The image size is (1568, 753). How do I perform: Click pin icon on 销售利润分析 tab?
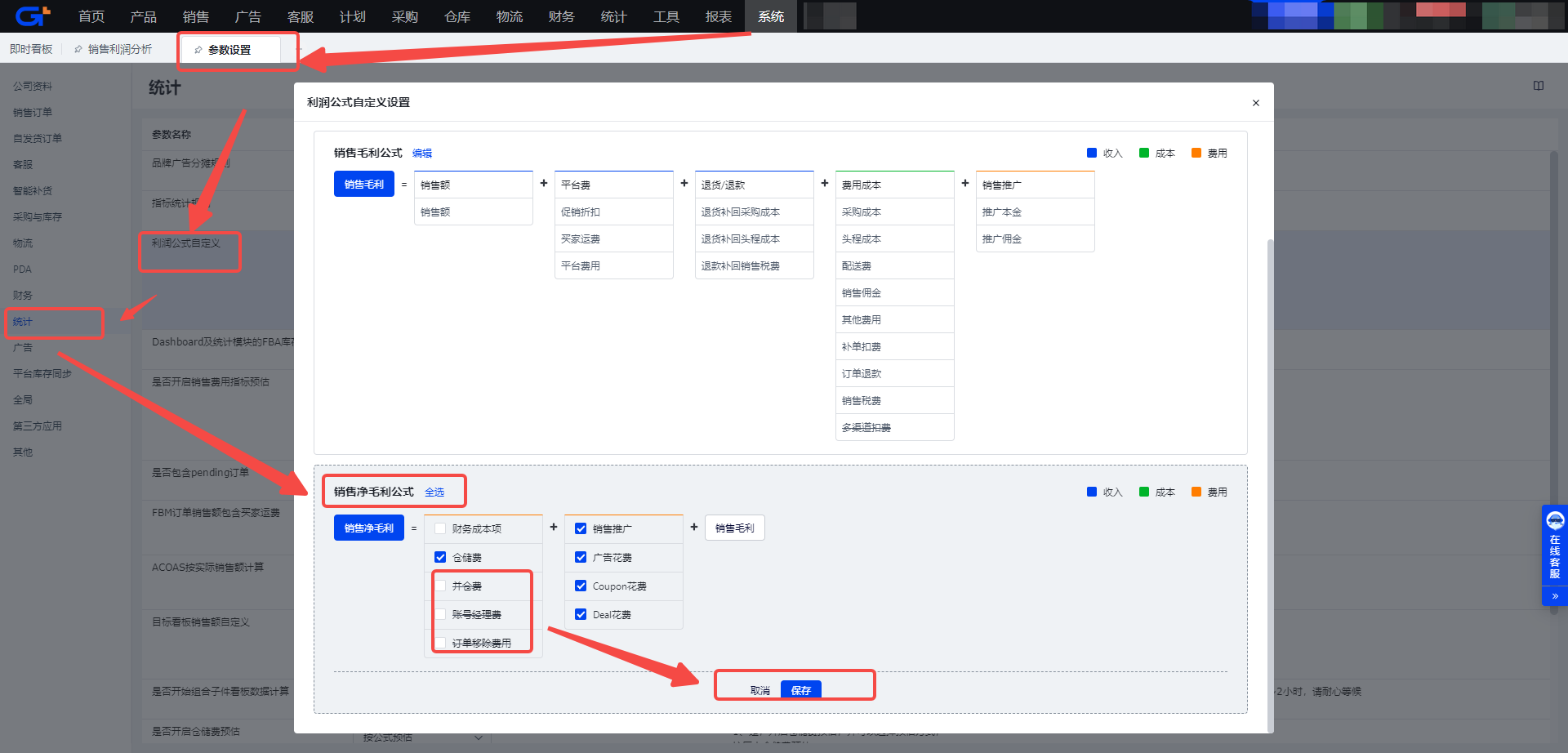(x=78, y=50)
